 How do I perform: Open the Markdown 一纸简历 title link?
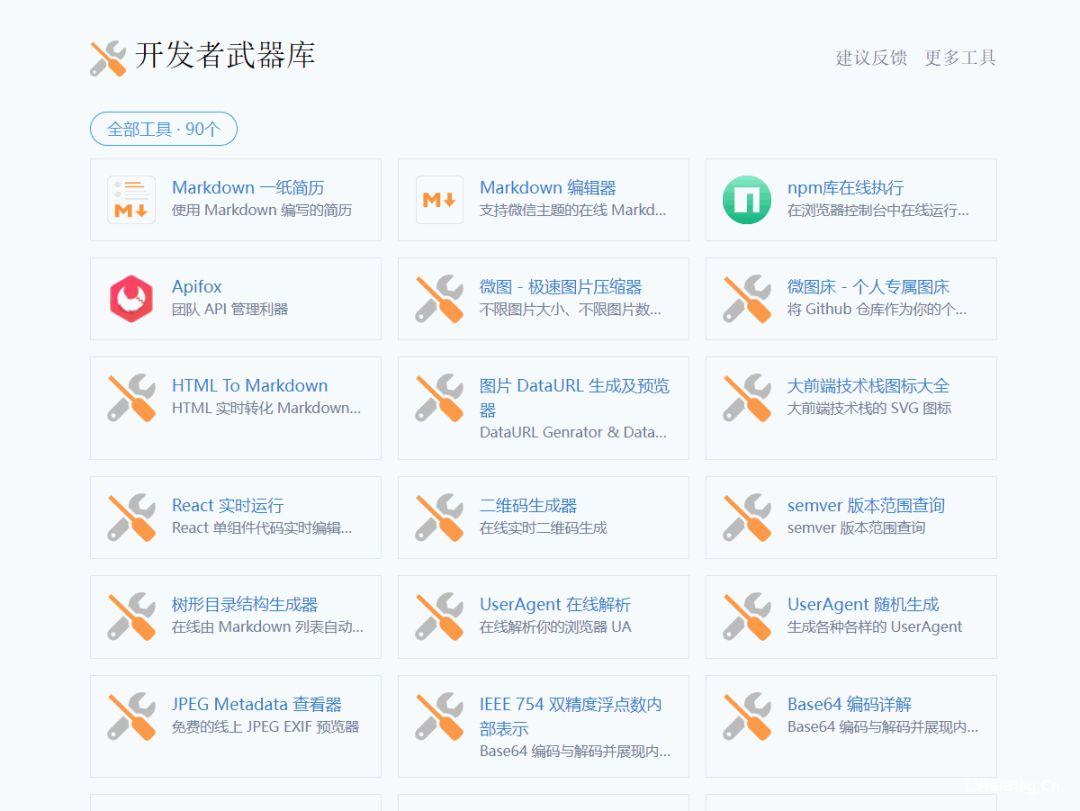[248, 187]
